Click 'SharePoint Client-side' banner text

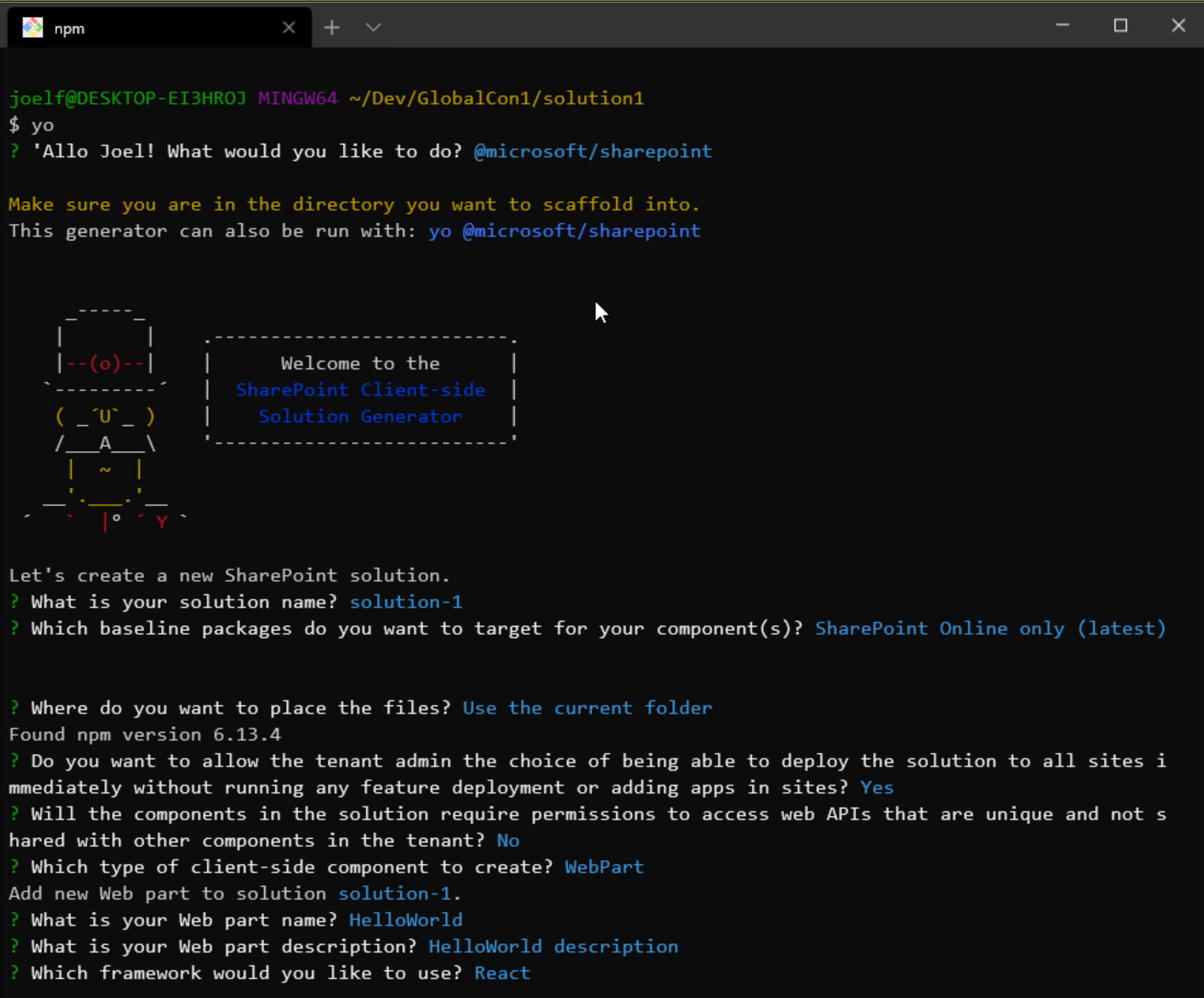(360, 390)
